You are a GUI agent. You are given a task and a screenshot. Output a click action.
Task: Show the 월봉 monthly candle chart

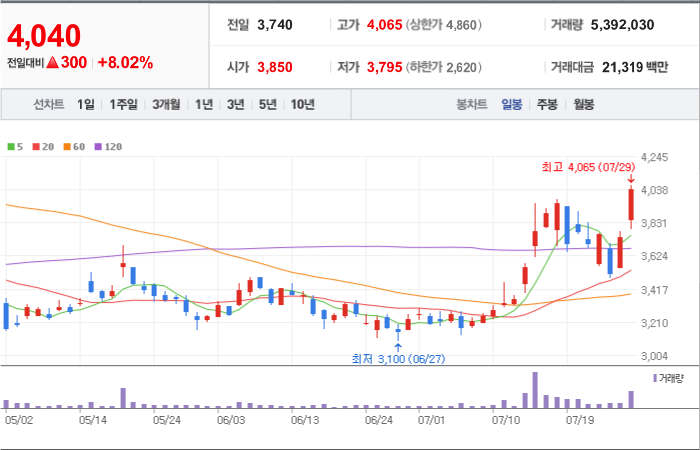[x=583, y=105]
